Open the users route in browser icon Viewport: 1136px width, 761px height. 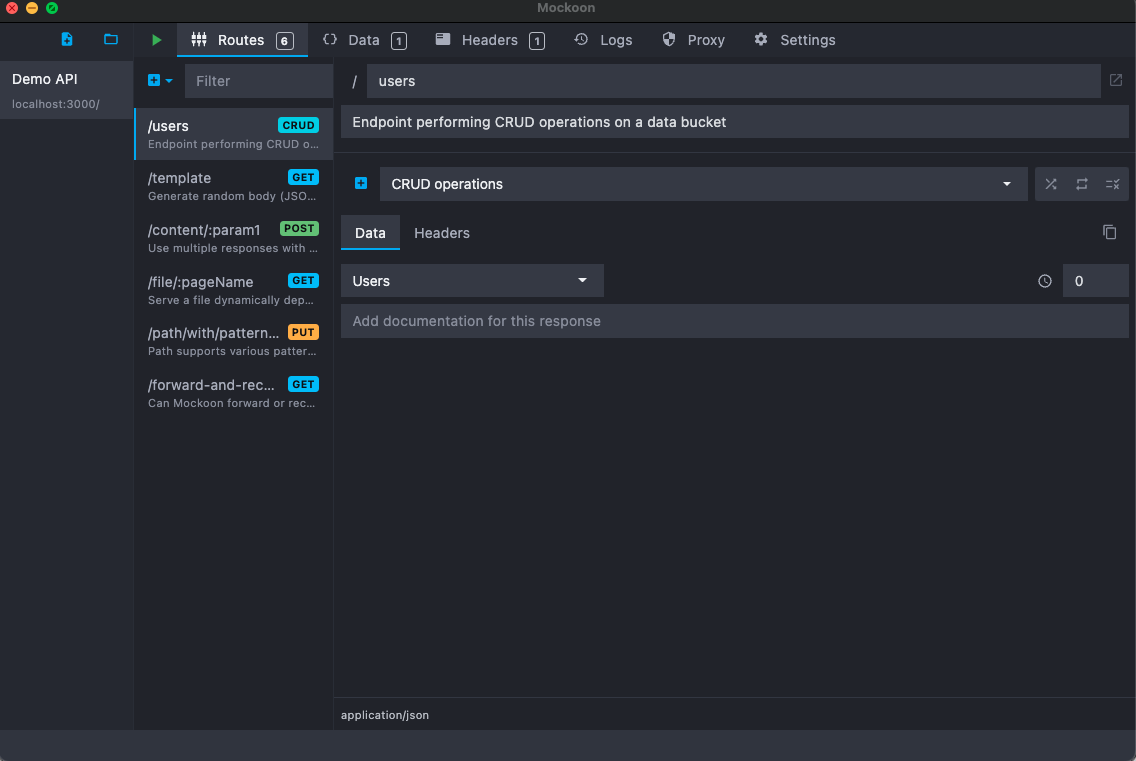tap(1116, 80)
